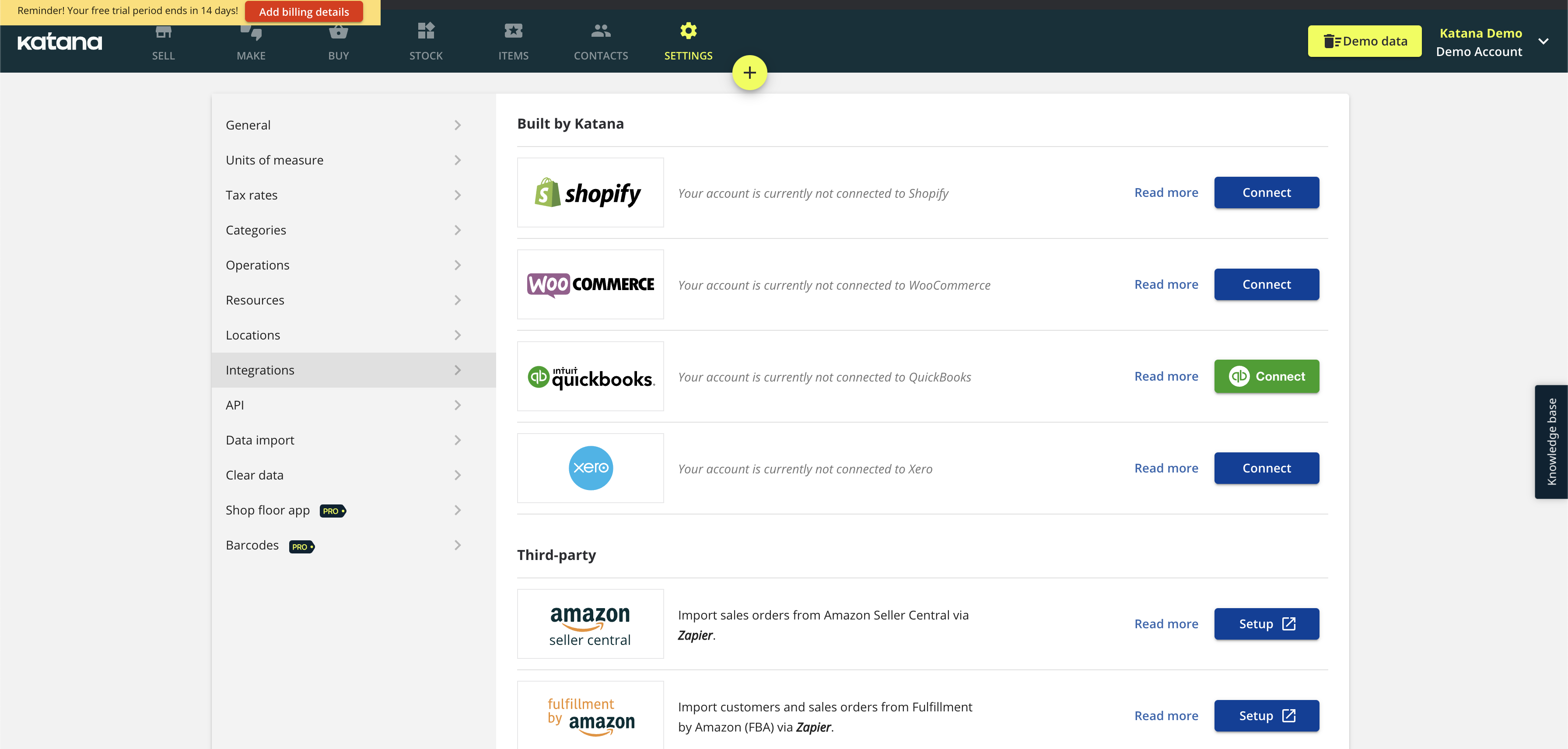Click the Katana Demo account name
The image size is (1568, 749).
click(x=1480, y=33)
